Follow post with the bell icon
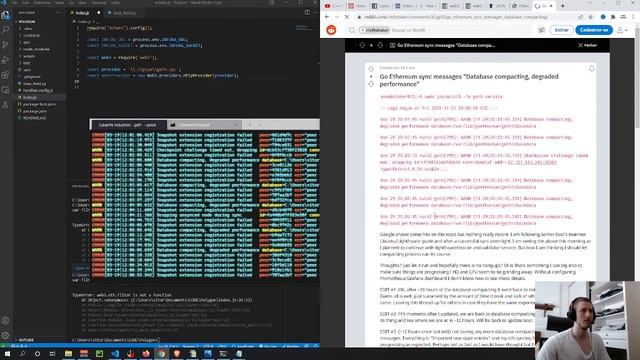Image resolution: width=640 pixels, height=360 pixels. (x=591, y=69)
